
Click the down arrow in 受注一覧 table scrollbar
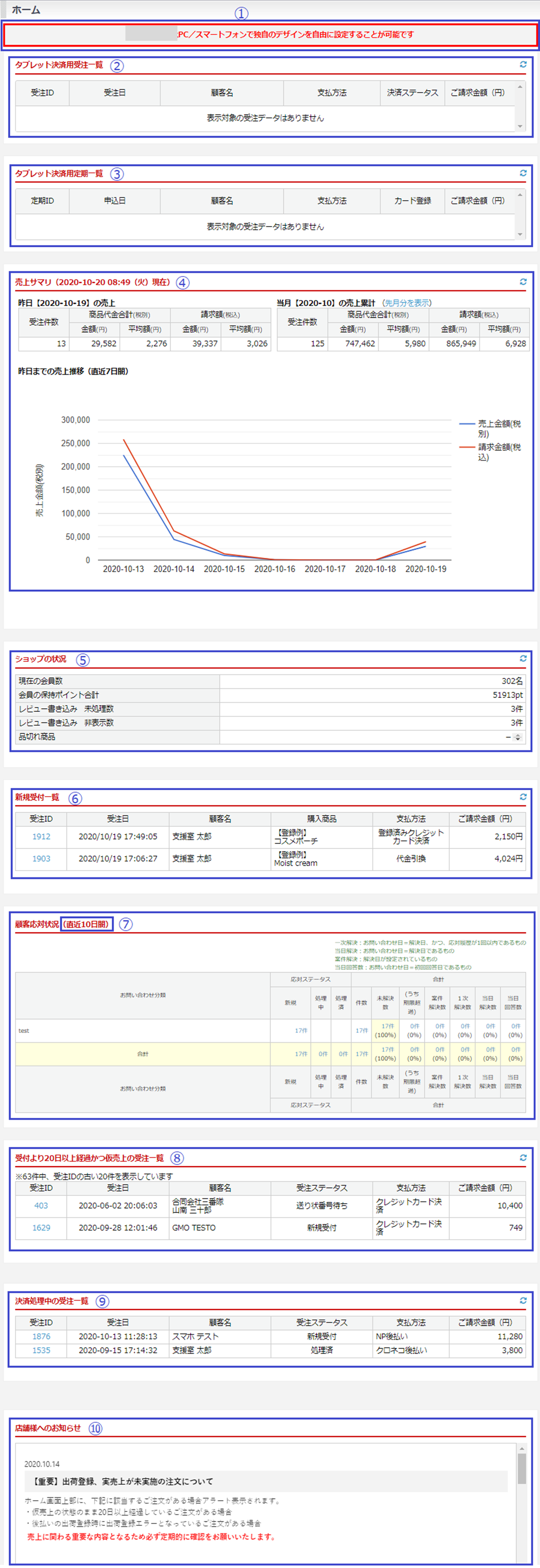pos(520,127)
